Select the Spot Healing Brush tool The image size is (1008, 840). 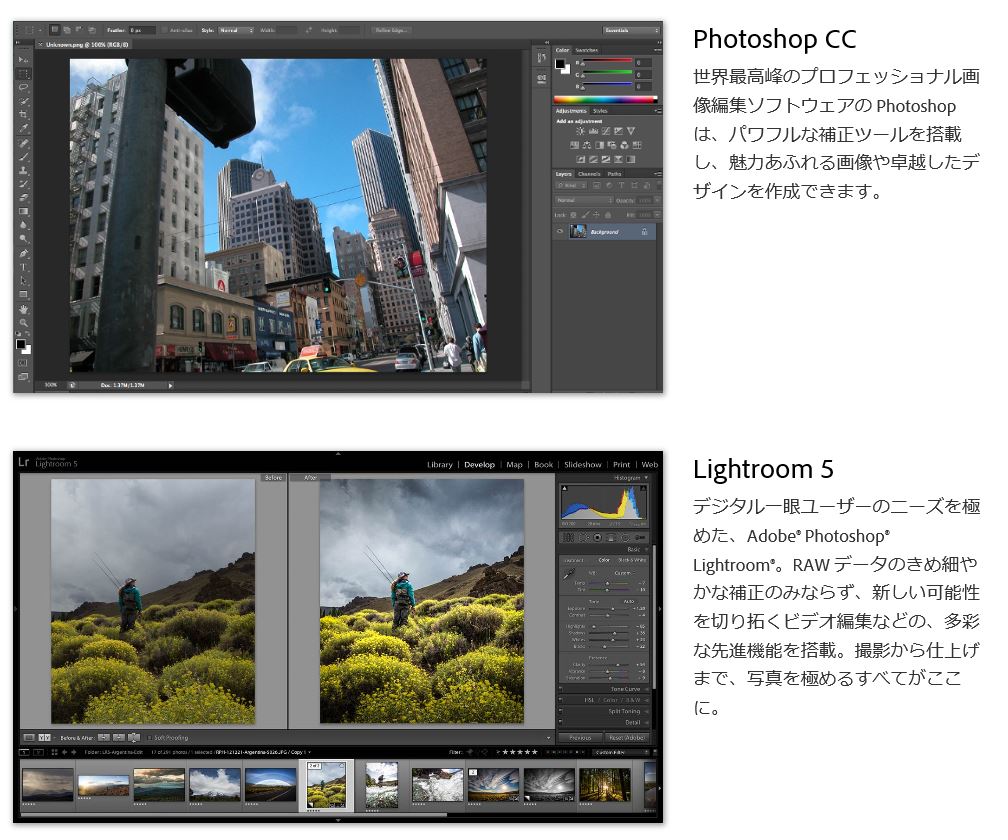click(23, 143)
